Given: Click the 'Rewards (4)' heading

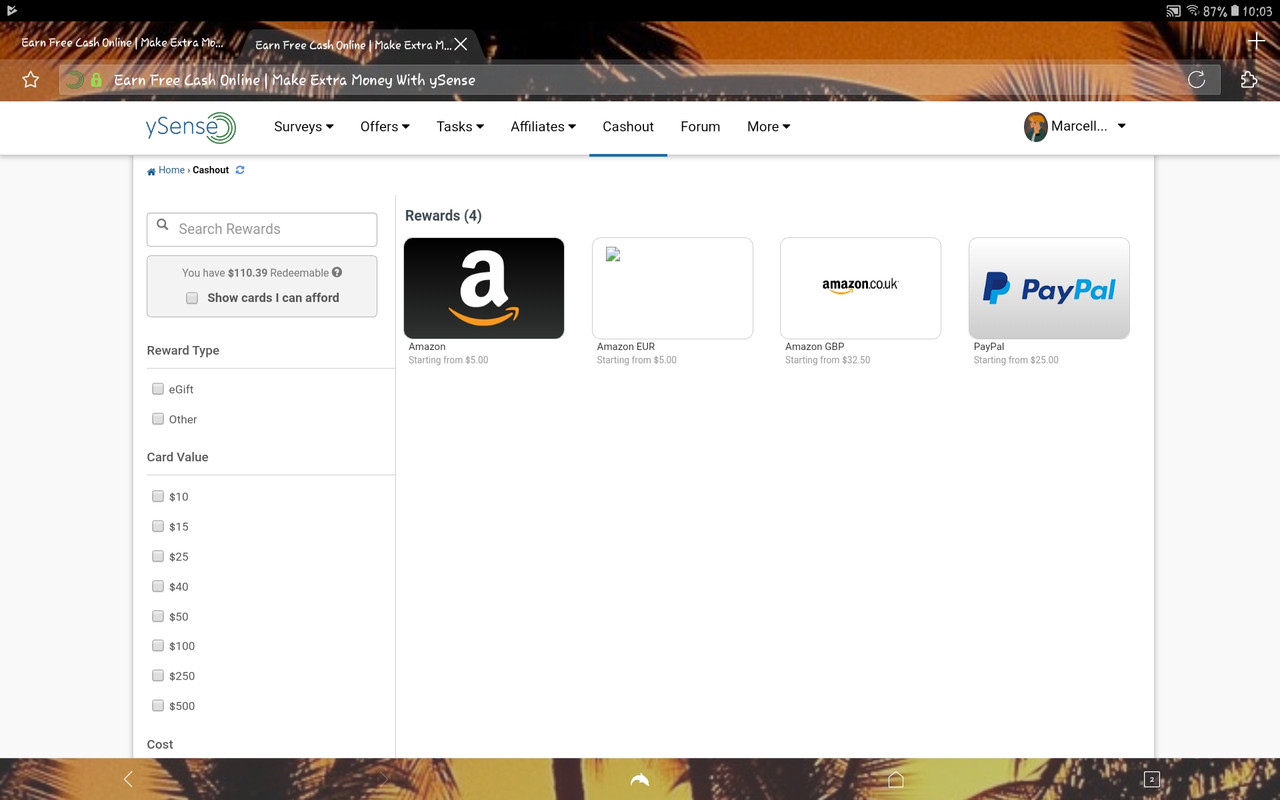Looking at the screenshot, I should pyautogui.click(x=443, y=216).
